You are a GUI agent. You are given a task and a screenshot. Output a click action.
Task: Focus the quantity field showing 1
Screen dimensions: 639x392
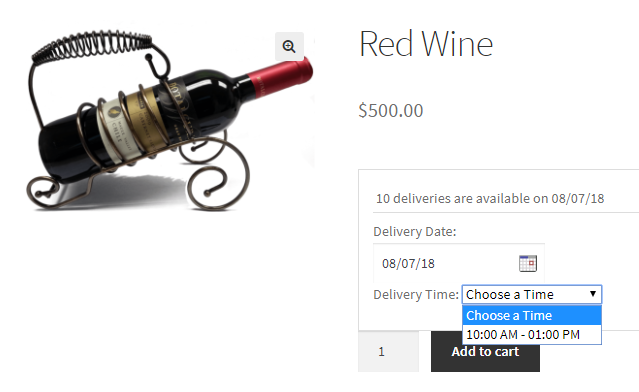[388, 351]
